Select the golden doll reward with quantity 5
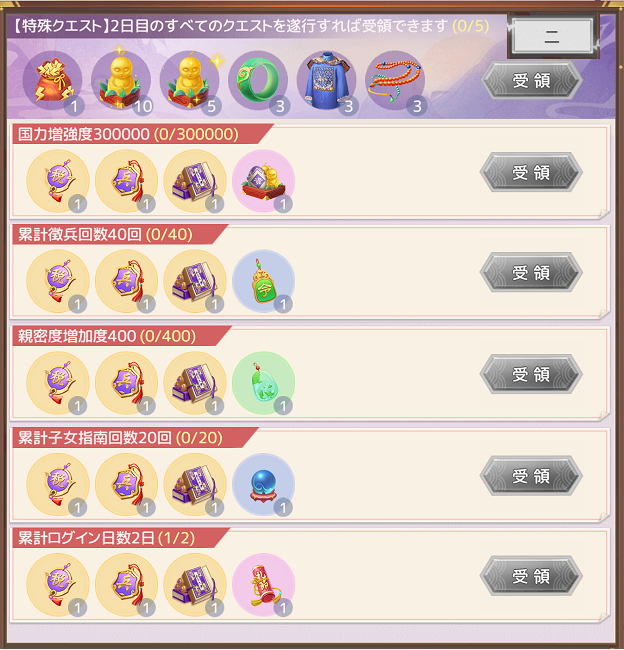This screenshot has height=650, width=624. pos(189,81)
